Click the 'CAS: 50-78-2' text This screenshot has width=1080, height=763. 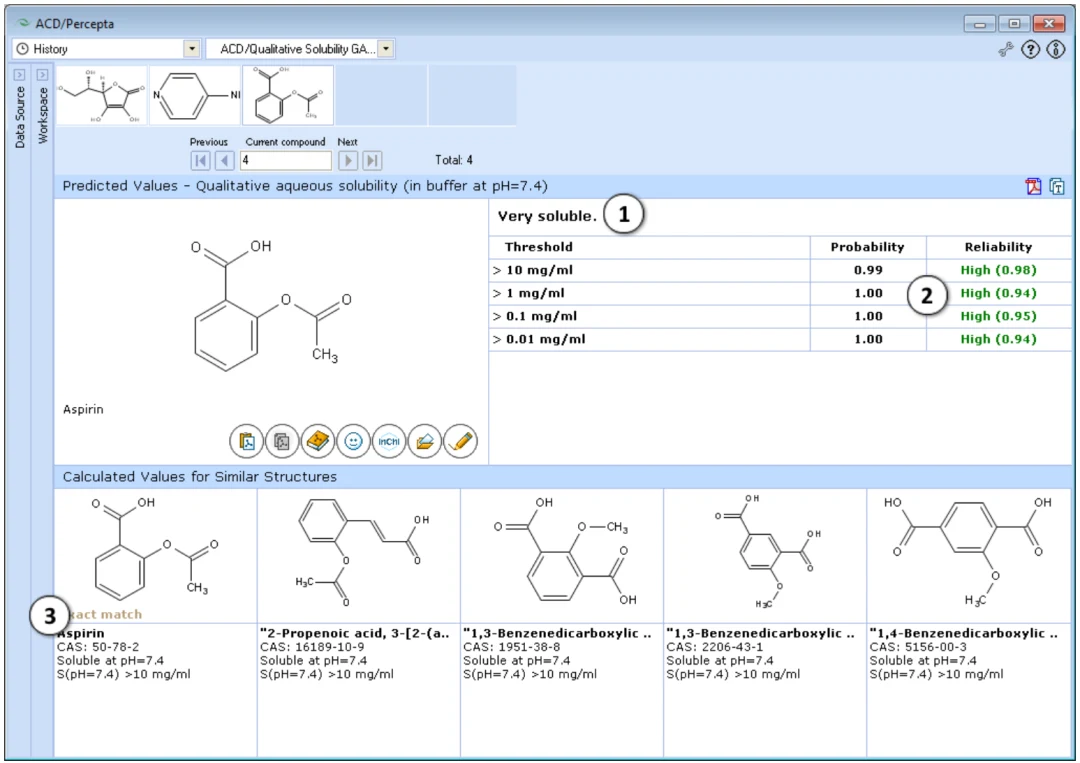[98, 647]
